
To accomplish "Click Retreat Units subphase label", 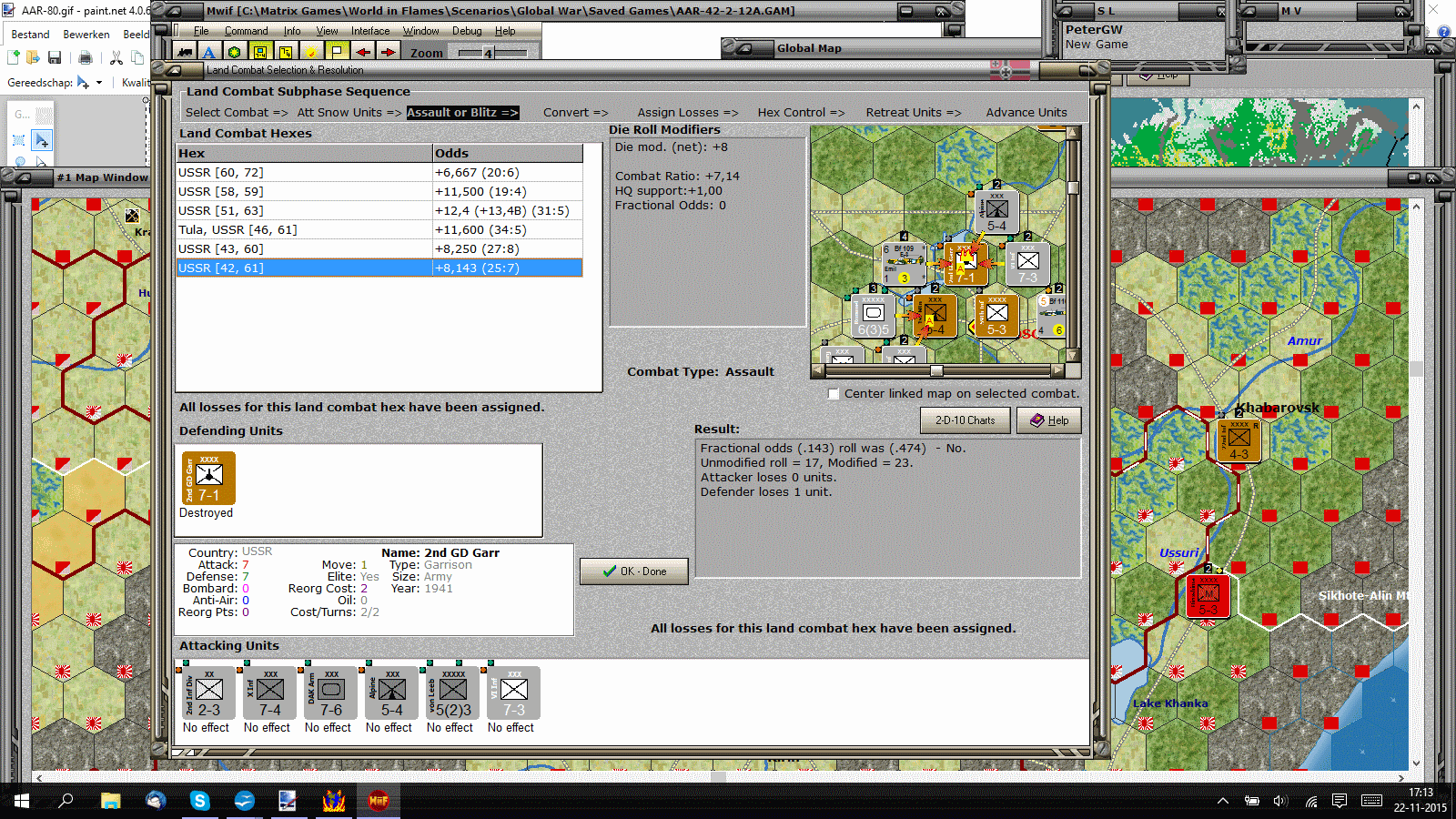I will [x=914, y=113].
